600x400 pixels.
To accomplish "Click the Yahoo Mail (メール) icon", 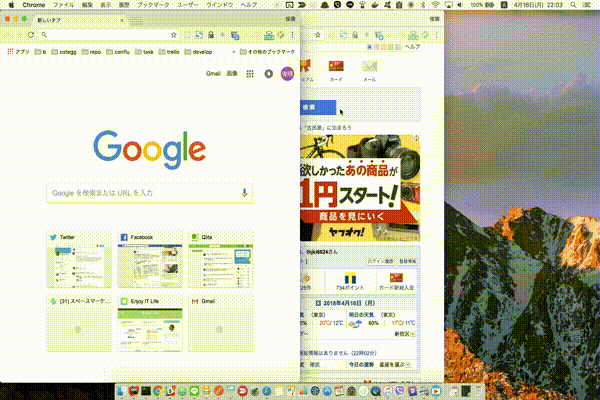I will [x=370, y=69].
